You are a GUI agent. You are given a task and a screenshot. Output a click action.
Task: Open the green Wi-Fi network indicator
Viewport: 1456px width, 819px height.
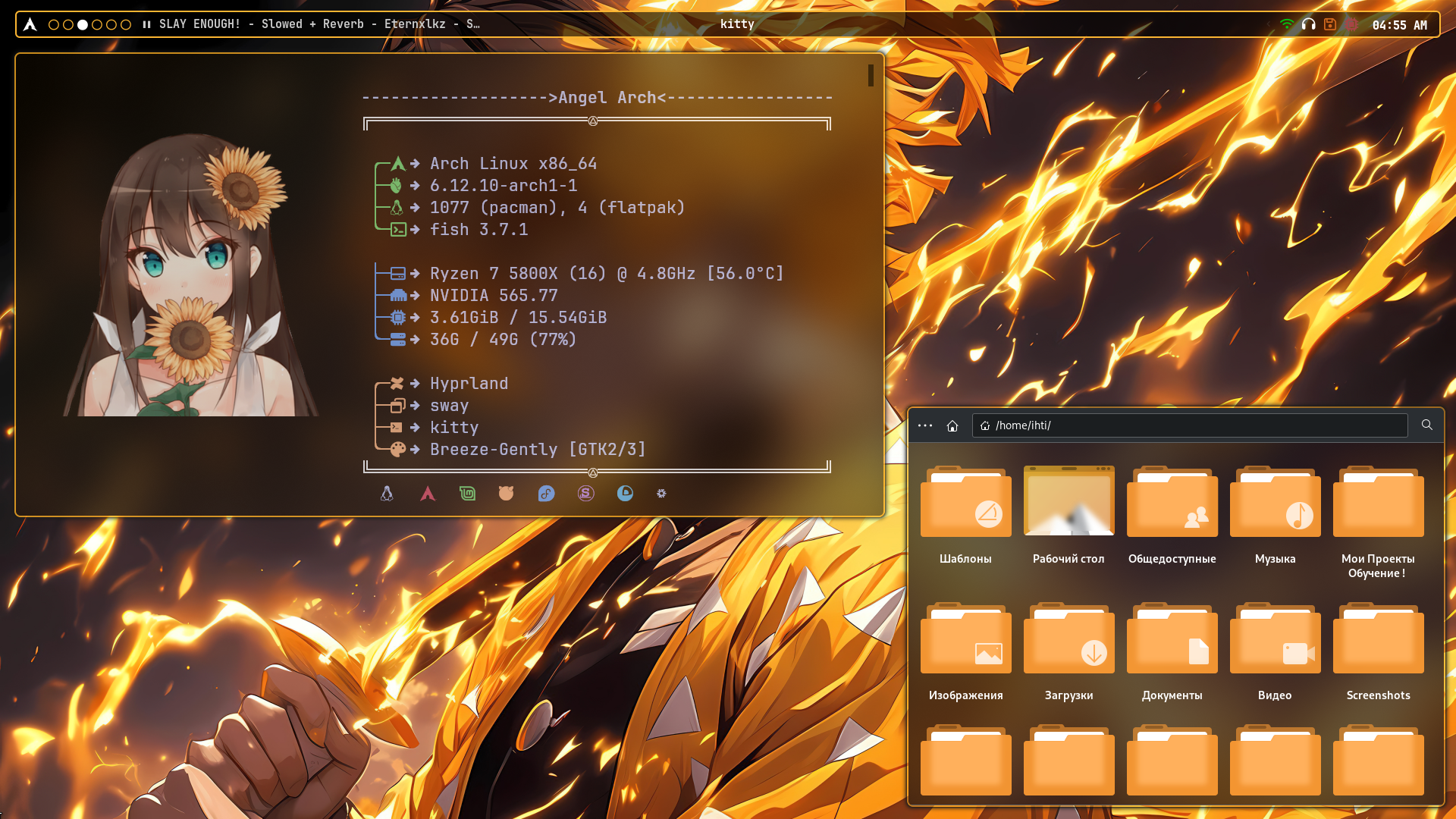(1286, 24)
